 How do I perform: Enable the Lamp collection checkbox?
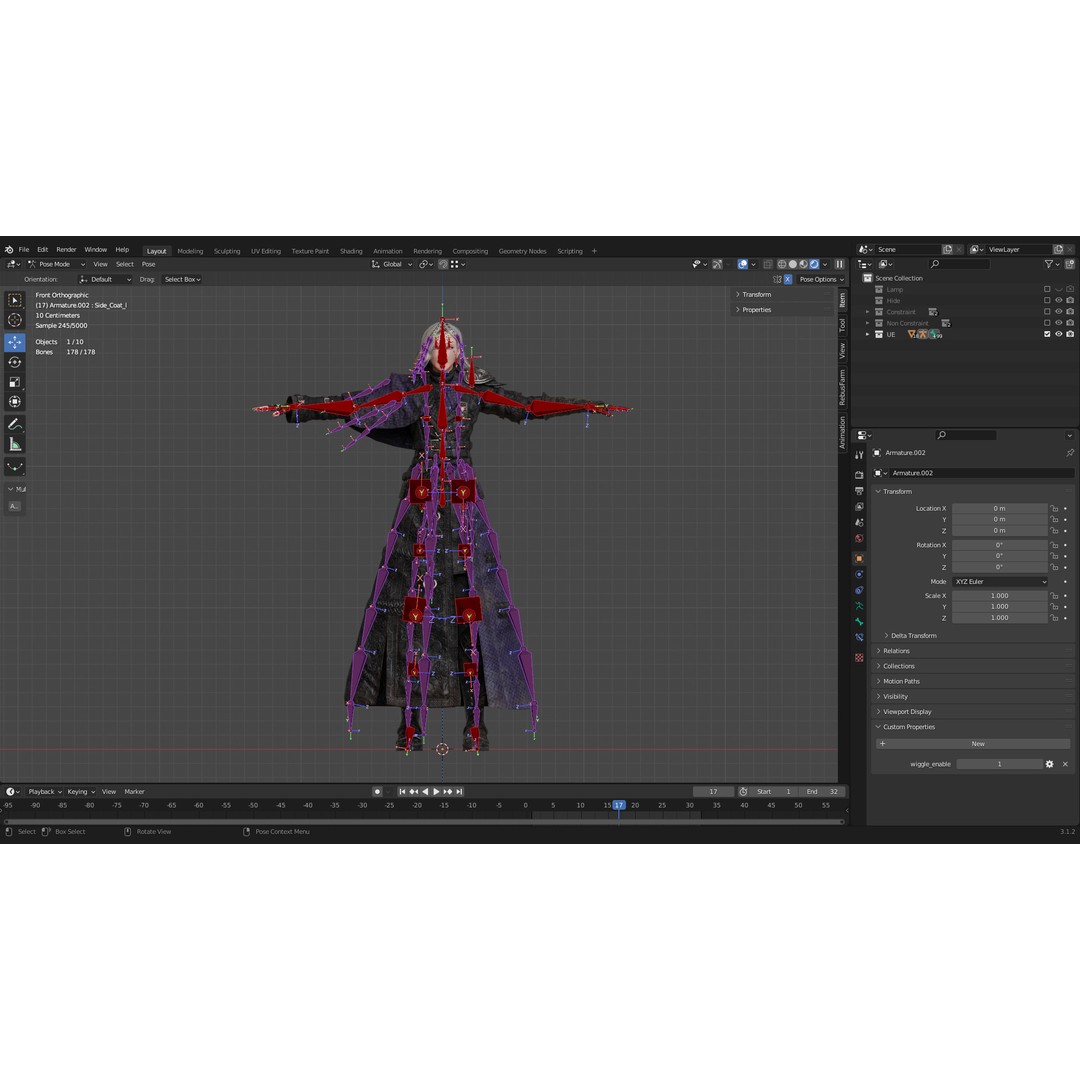pos(1047,289)
